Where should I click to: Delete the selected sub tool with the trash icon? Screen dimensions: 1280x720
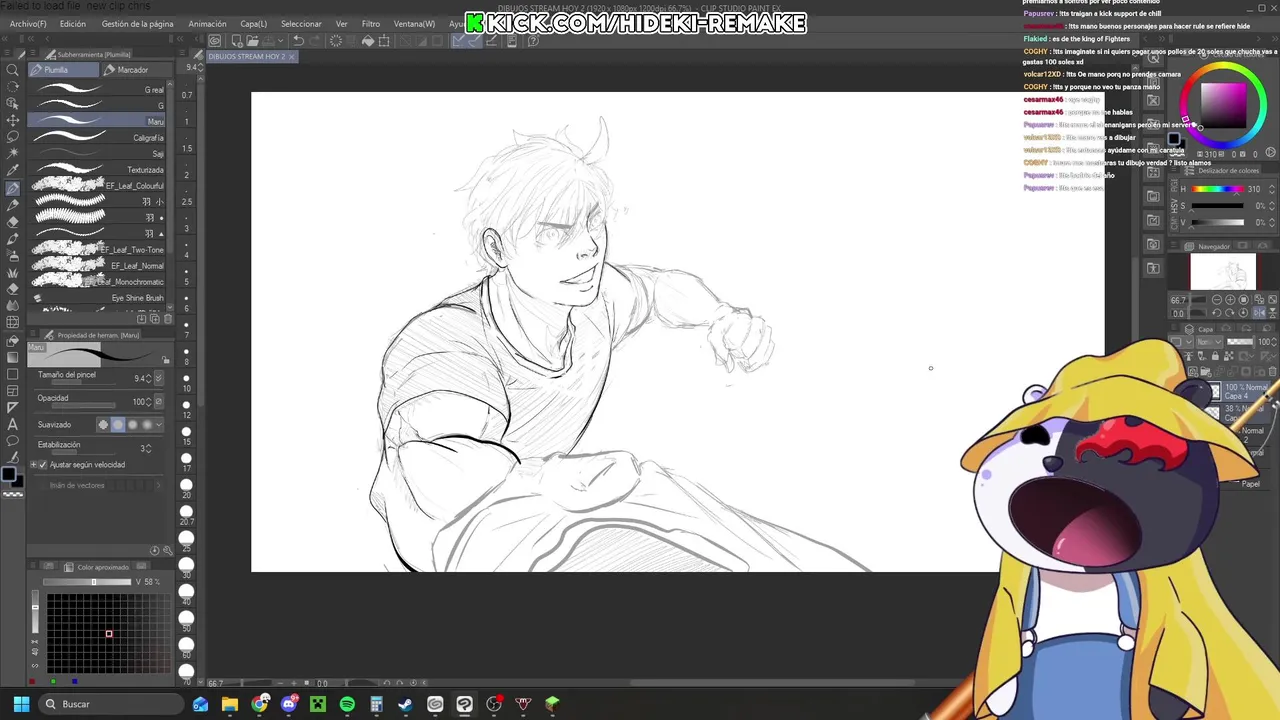pos(167,319)
